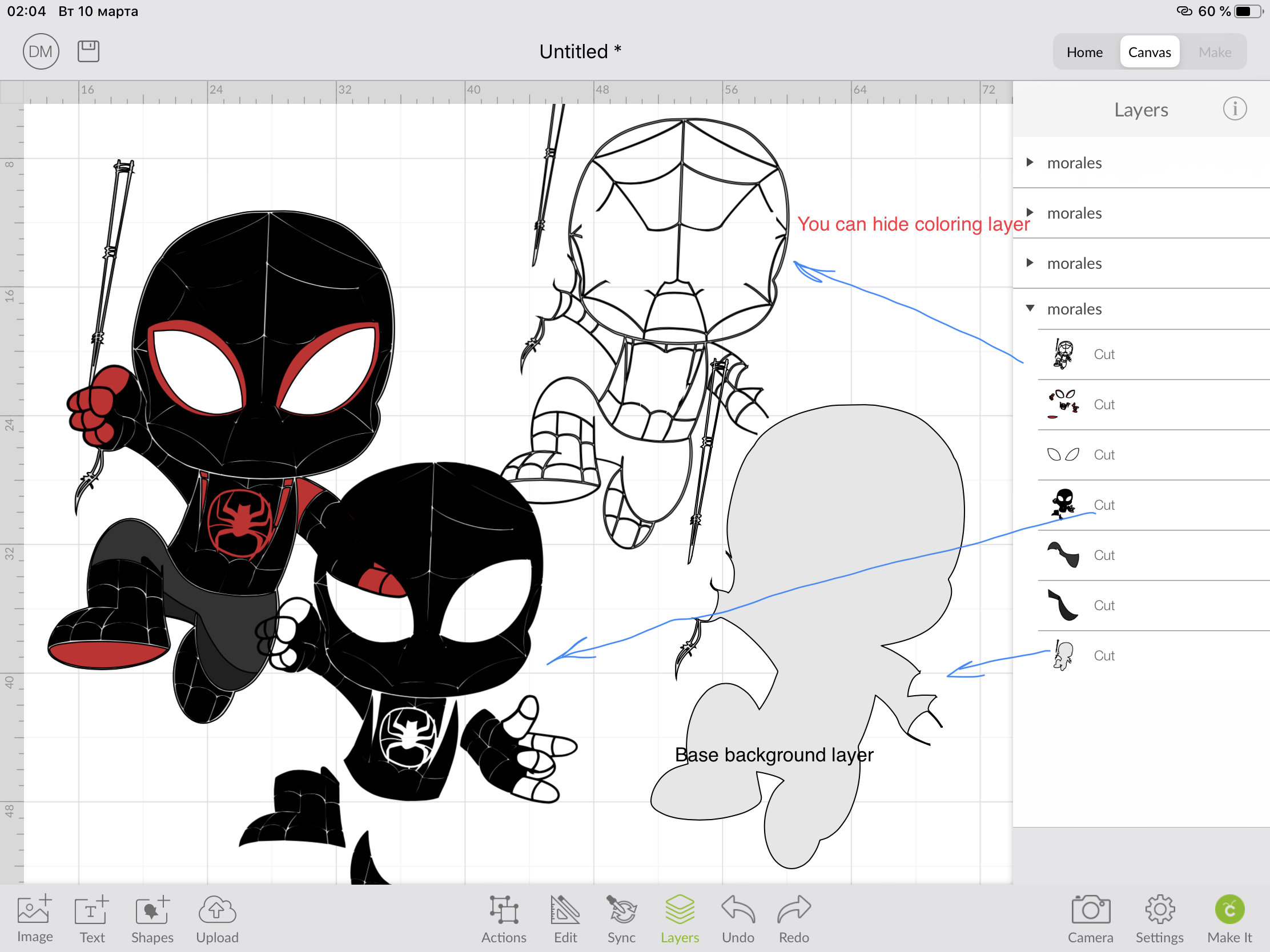Collapse the fourth morales group

1030,308
